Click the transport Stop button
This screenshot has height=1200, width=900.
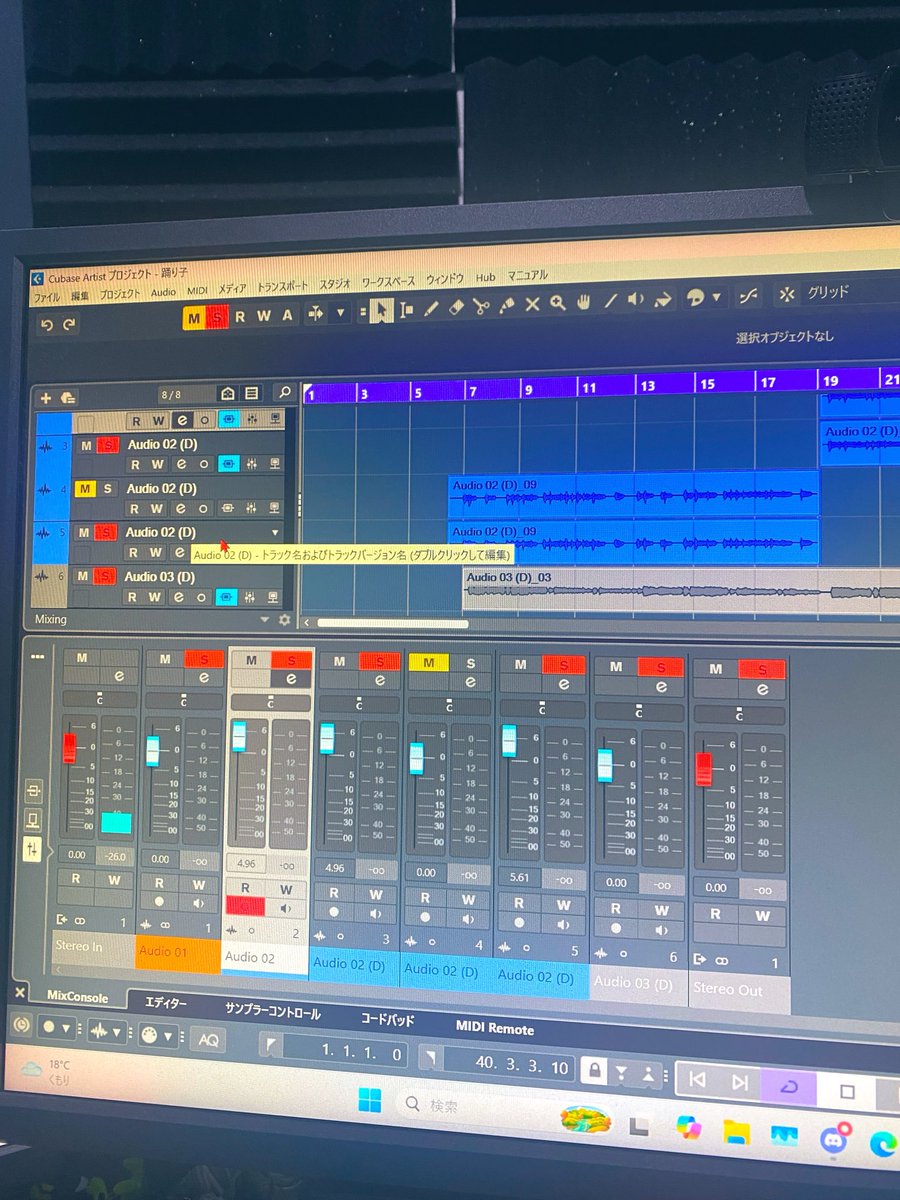point(847,1090)
